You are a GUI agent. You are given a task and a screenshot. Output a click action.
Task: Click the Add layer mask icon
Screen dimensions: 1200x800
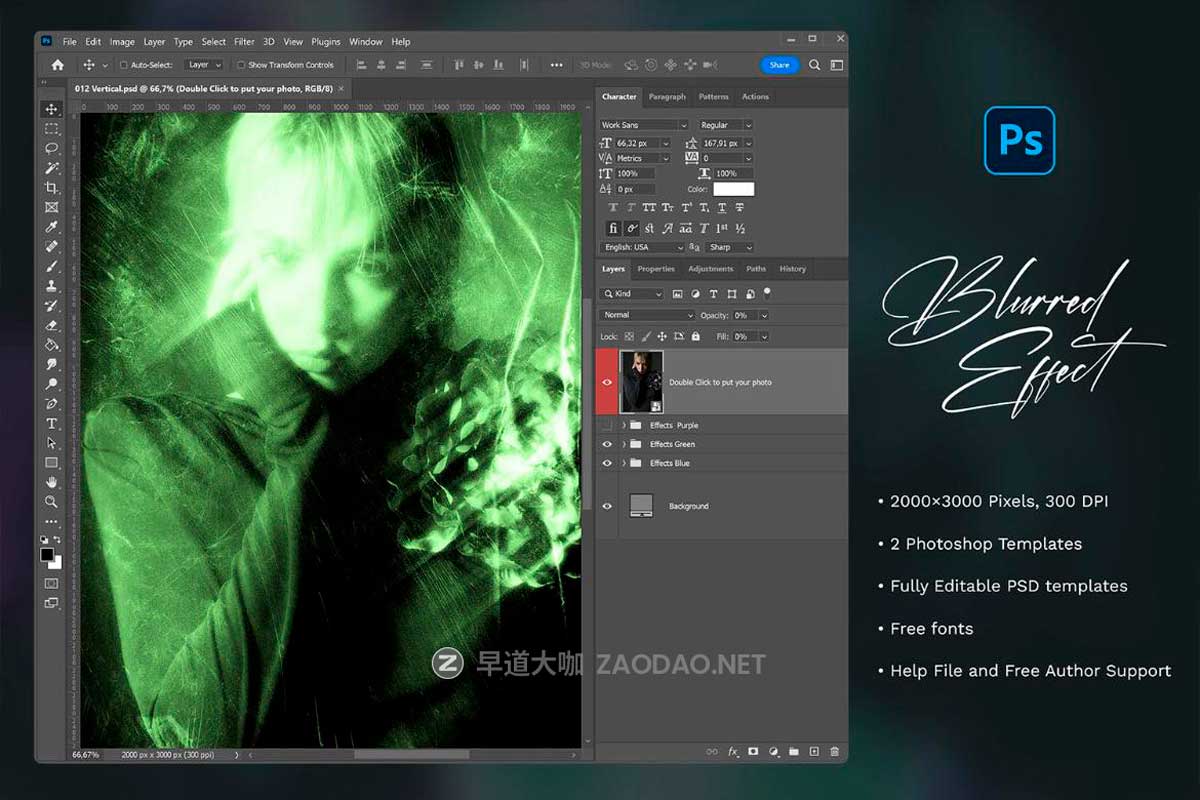point(753,752)
